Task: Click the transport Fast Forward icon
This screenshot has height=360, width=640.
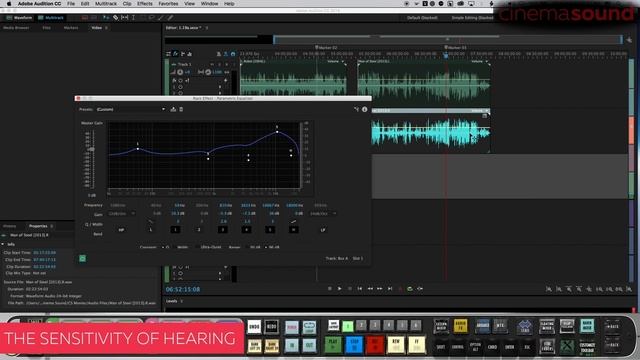Action: pos(380,289)
